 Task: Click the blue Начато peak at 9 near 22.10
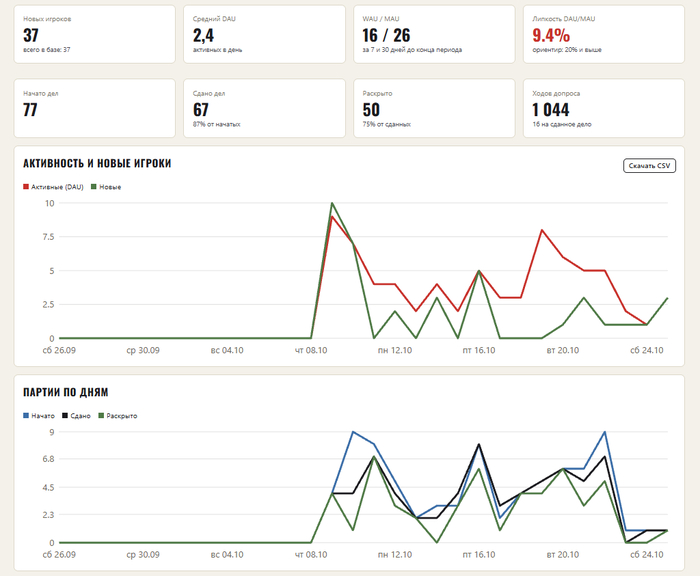point(604,432)
